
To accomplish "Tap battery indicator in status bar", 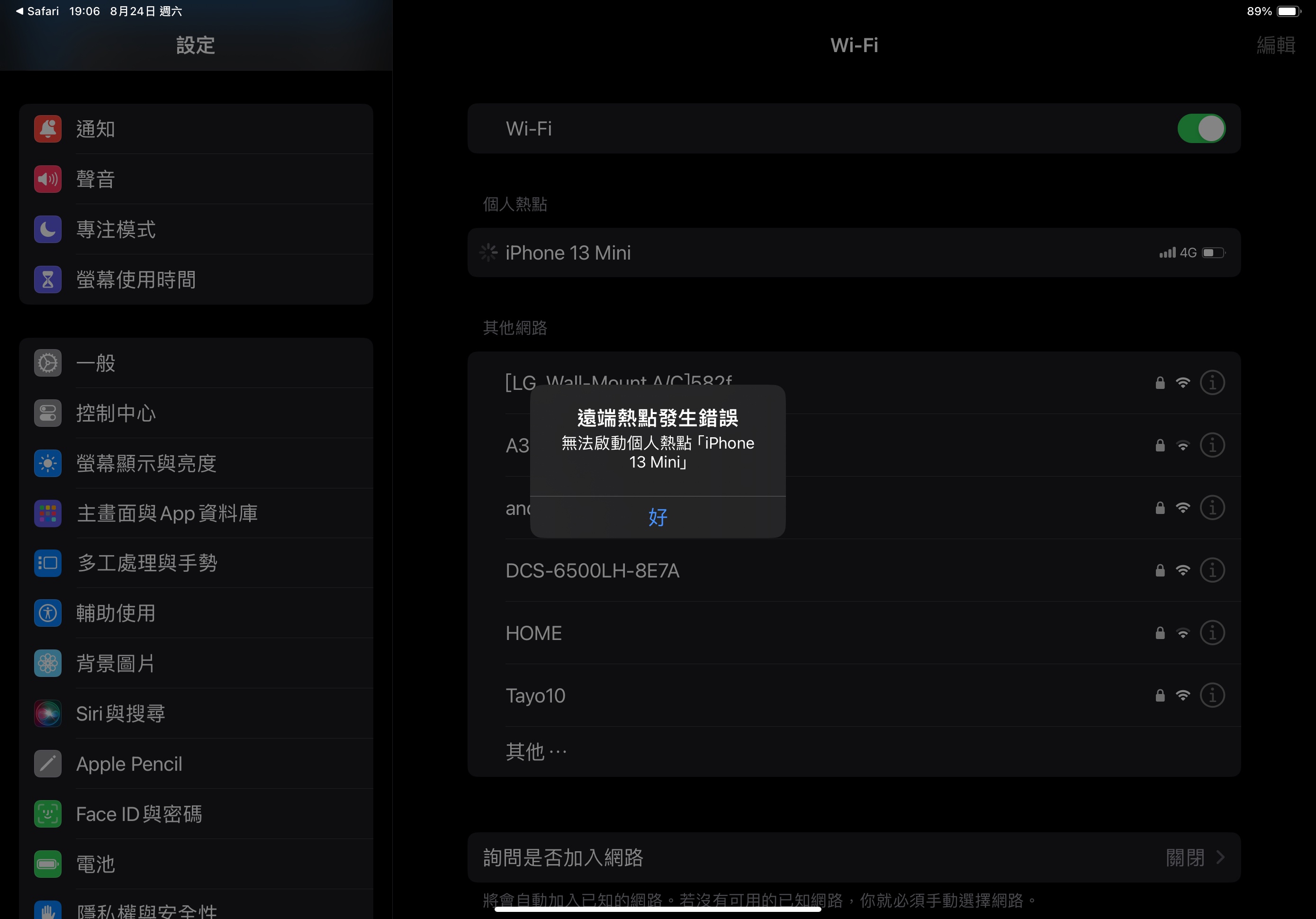I will pos(1289,11).
